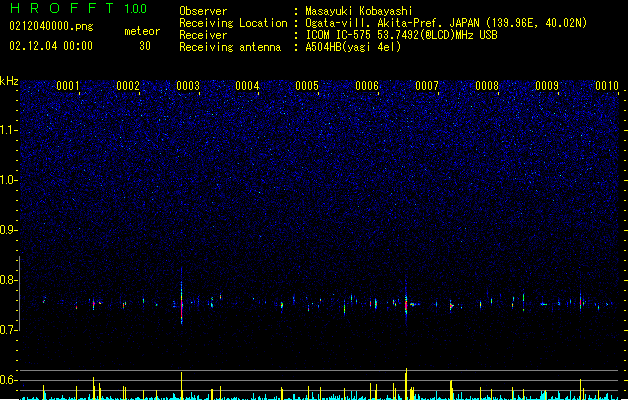
Task: Click the Receiving Location label
Action: [x=233, y=23]
